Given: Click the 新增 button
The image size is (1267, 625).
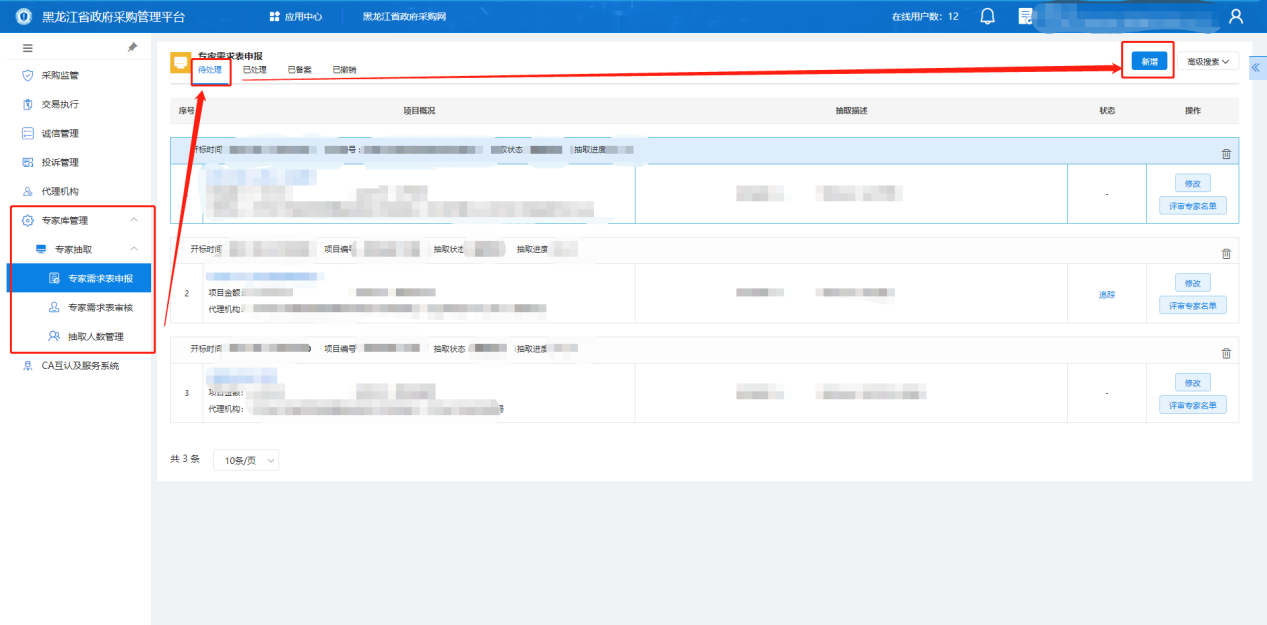Looking at the screenshot, I should 1149,61.
